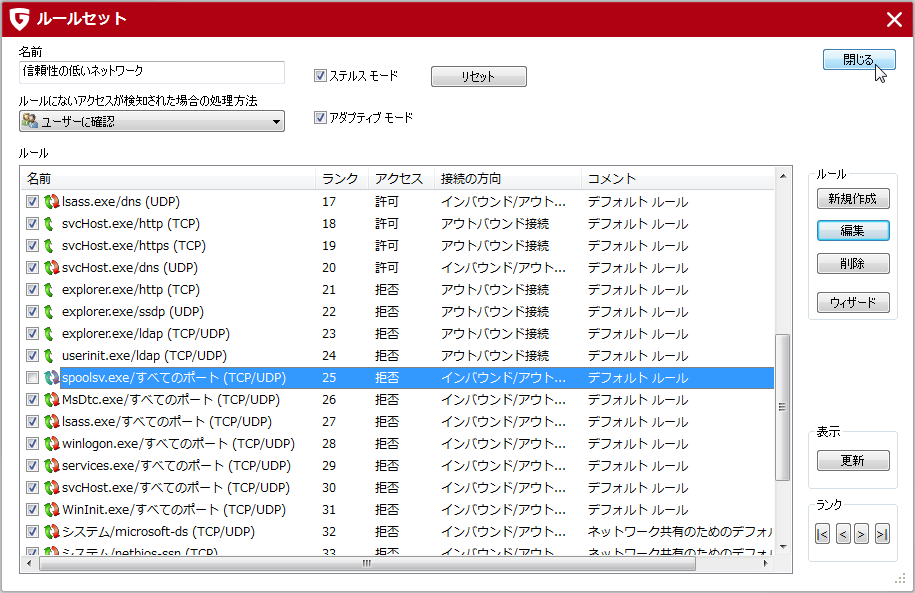Click bidirectional arrow icon of lsass.exe/dns rule

click(x=51, y=202)
